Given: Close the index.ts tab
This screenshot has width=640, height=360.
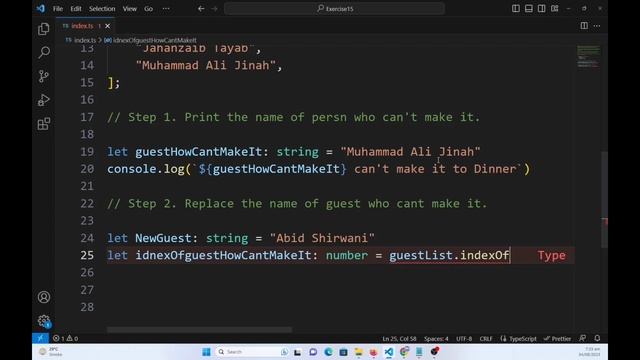Looking at the screenshot, I should pos(107,26).
